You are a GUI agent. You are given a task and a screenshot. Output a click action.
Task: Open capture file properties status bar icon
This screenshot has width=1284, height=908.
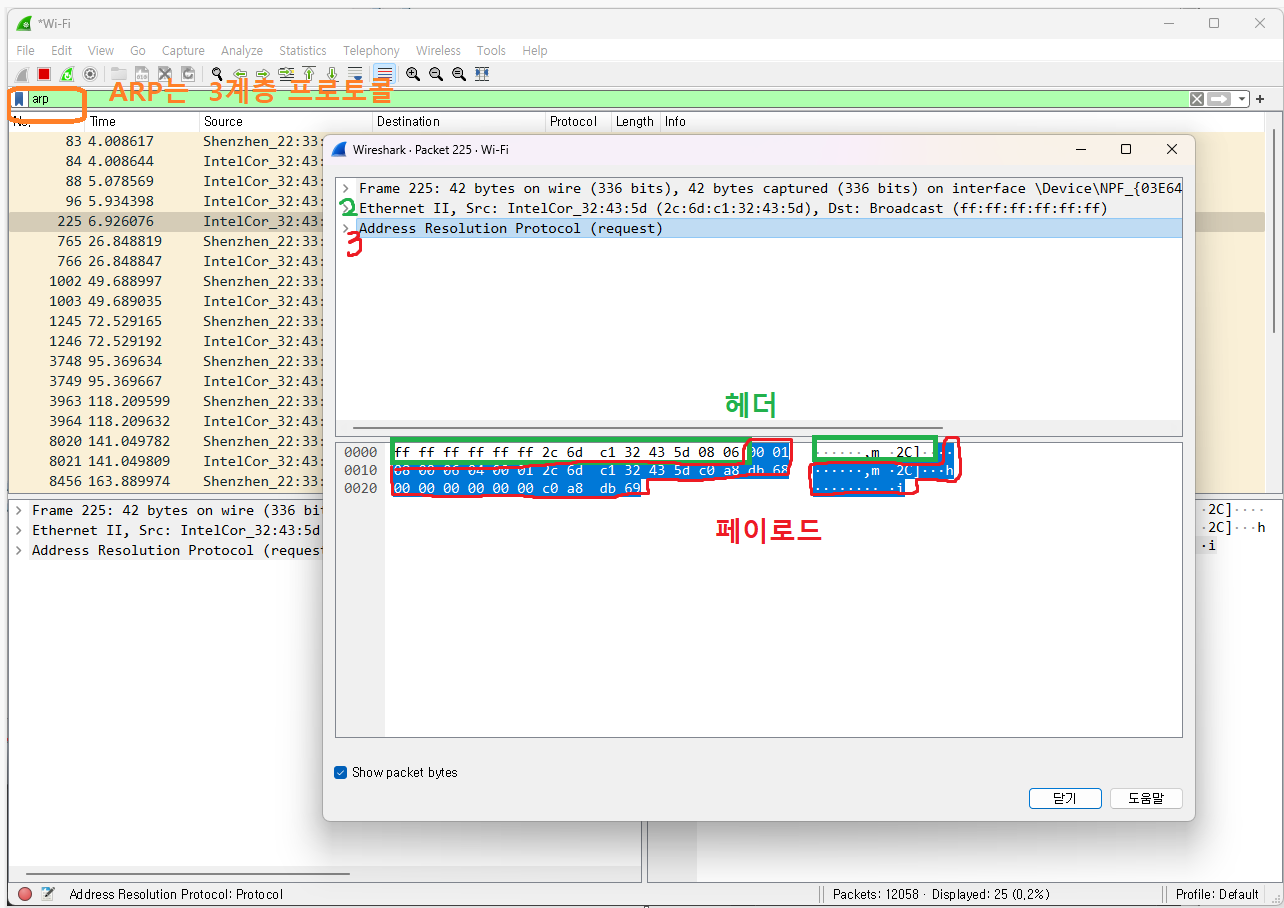click(x=47, y=894)
